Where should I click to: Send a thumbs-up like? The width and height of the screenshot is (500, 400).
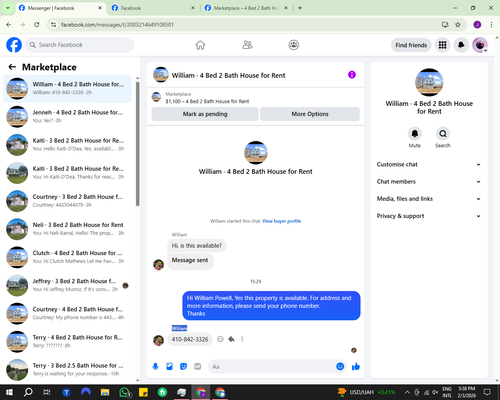[356, 367]
